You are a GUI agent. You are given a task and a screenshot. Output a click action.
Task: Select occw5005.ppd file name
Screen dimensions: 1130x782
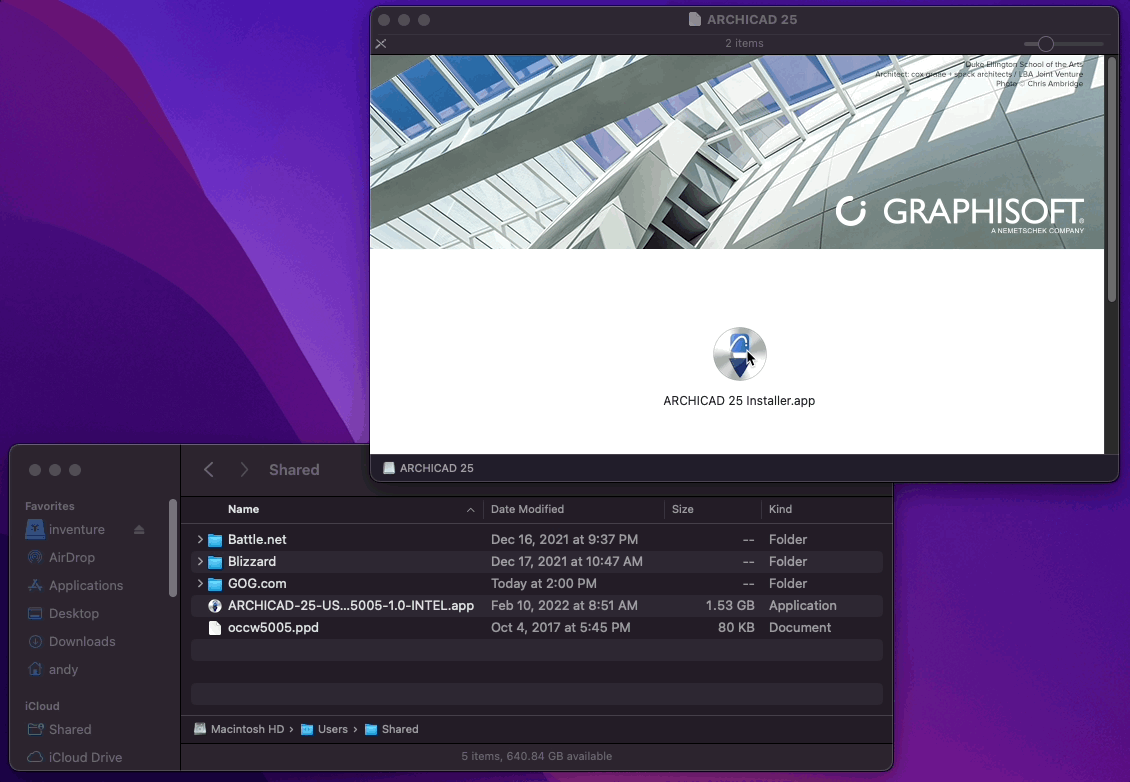273,628
